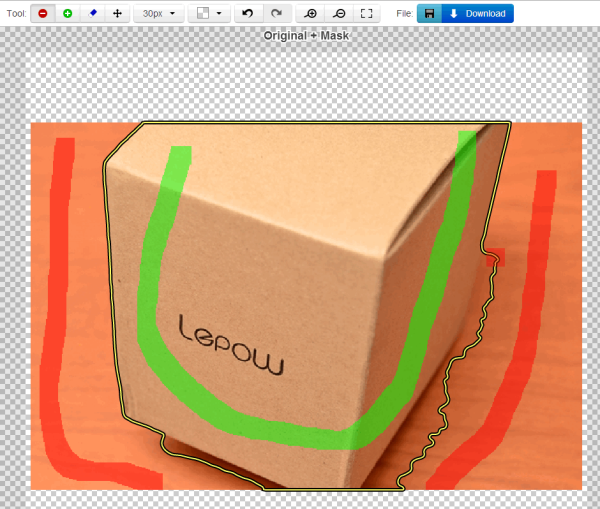Choose the blue eraser tool
Image resolution: width=600 pixels, height=509 pixels.
(x=93, y=14)
